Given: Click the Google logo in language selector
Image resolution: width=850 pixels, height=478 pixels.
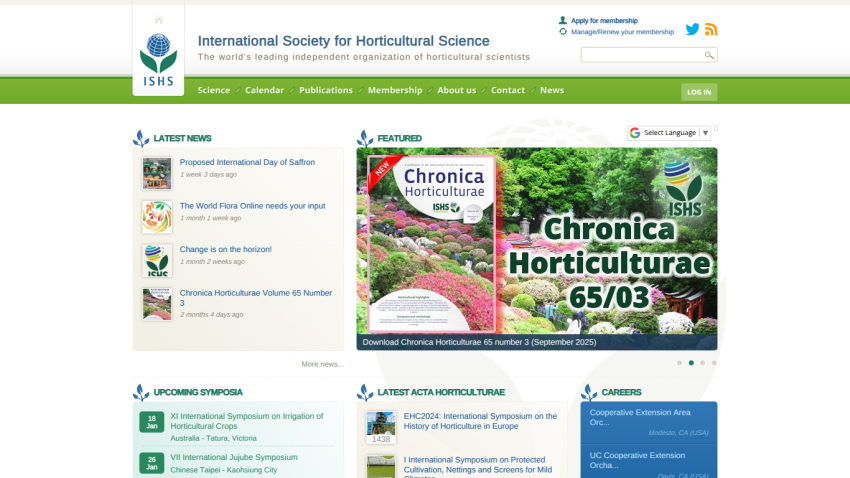Looking at the screenshot, I should point(635,133).
